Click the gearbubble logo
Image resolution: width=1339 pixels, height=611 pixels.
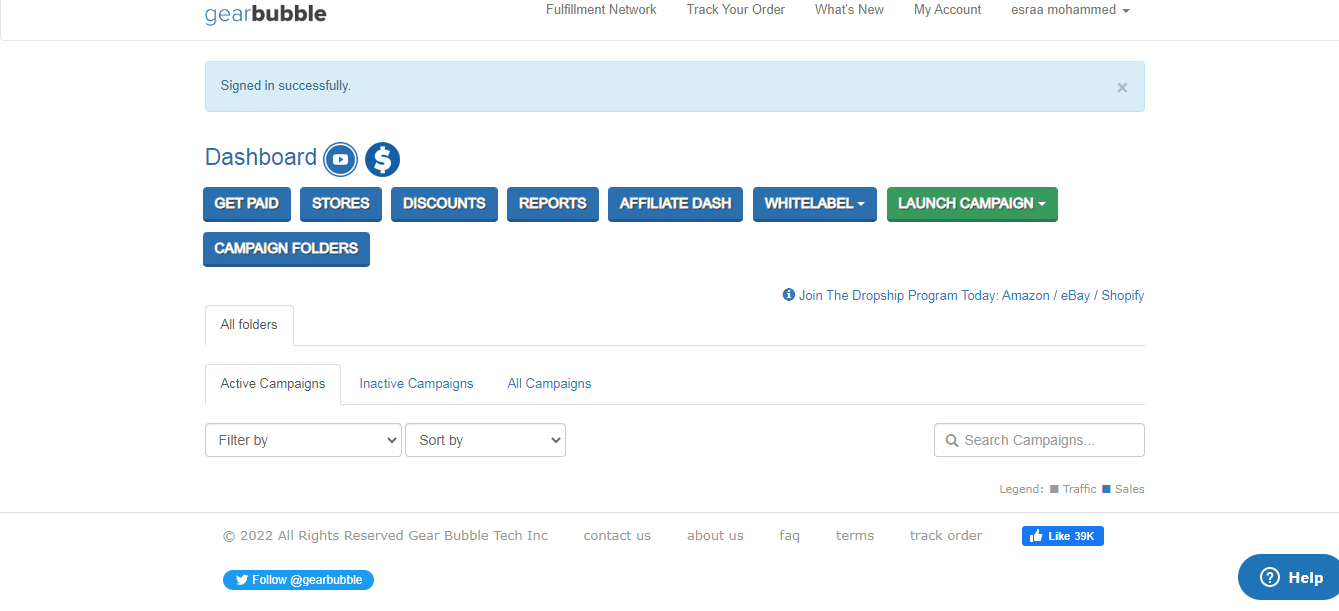265,14
